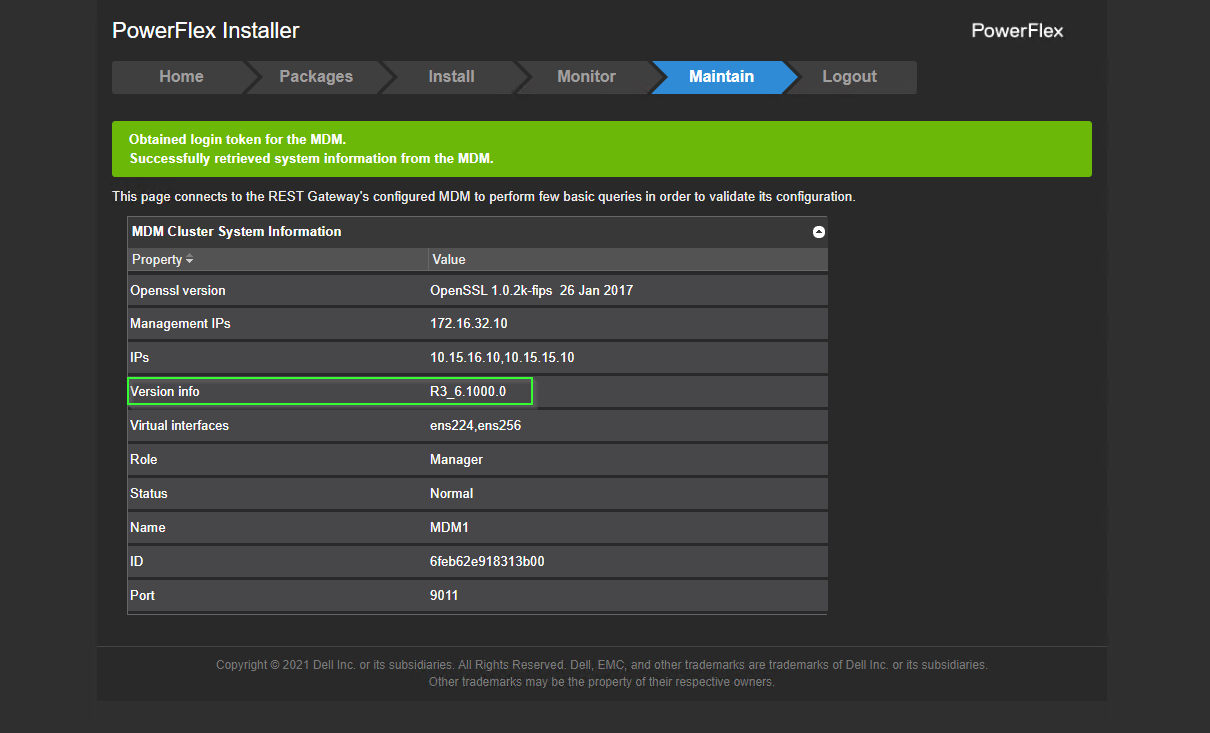Click the Property column header
The width and height of the screenshot is (1210, 733).
(155, 259)
